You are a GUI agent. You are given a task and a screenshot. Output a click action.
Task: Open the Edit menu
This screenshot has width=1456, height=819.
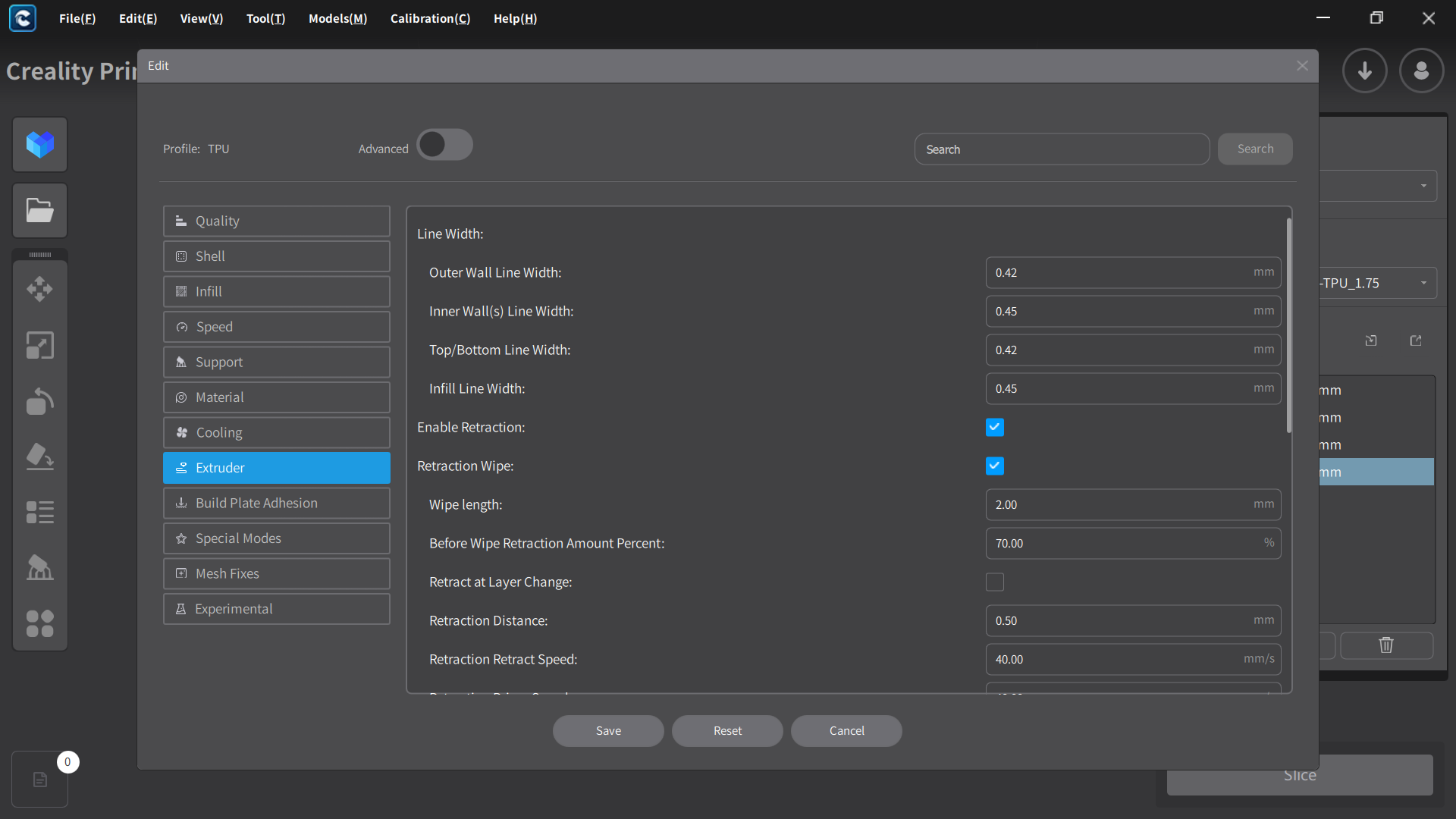138,18
